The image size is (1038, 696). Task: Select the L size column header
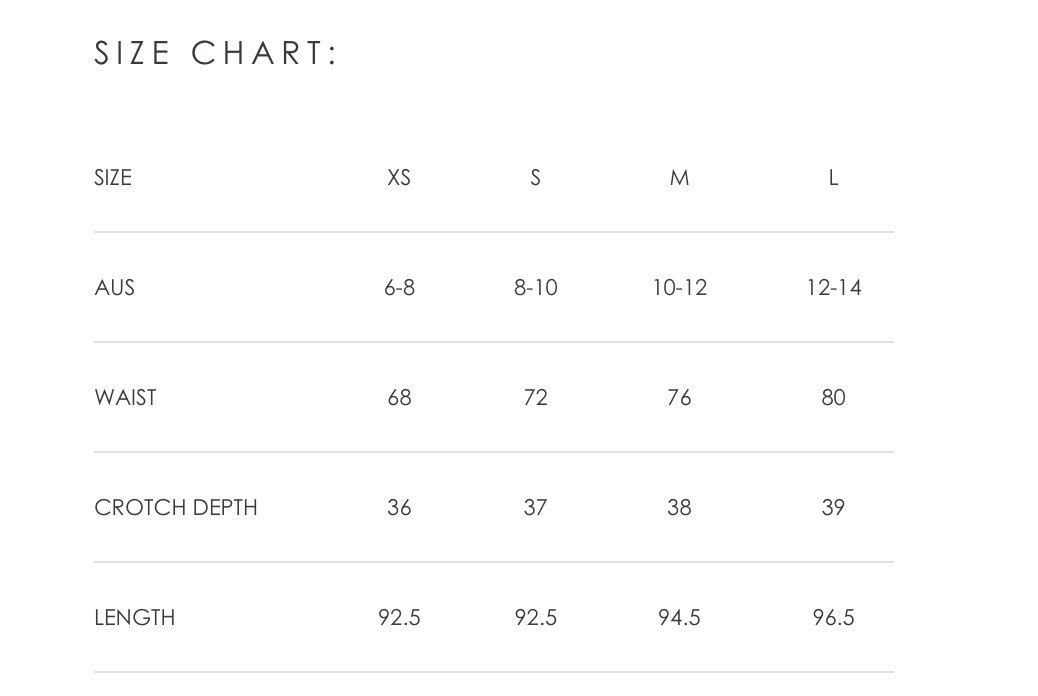(833, 177)
